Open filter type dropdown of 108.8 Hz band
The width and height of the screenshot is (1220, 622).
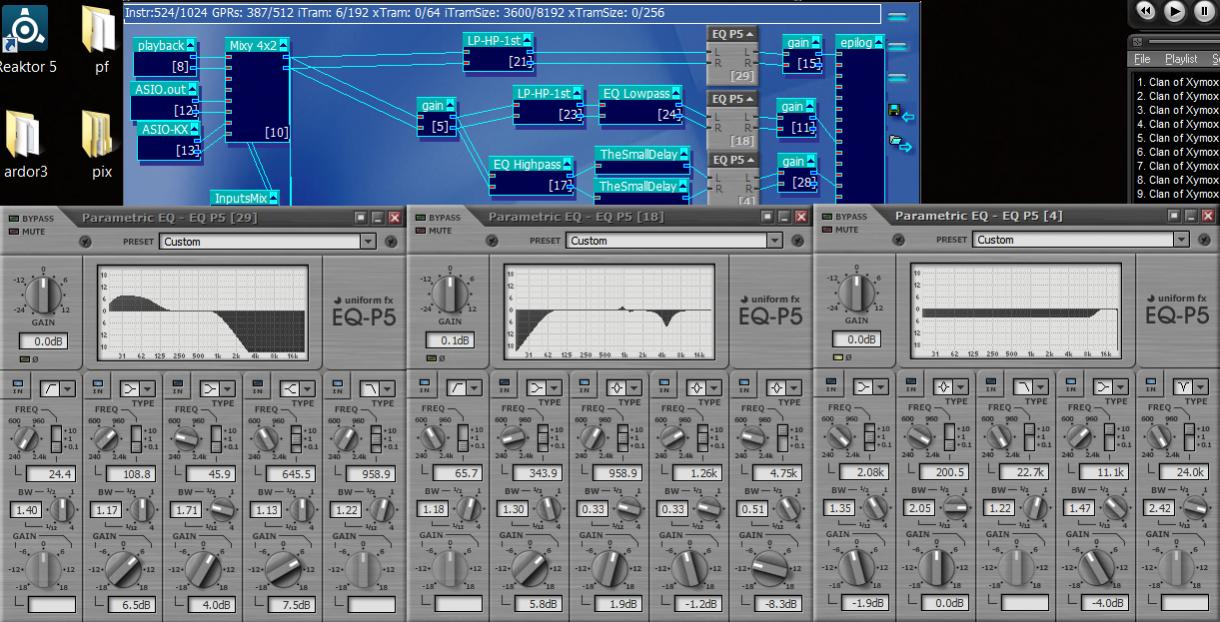[x=148, y=387]
